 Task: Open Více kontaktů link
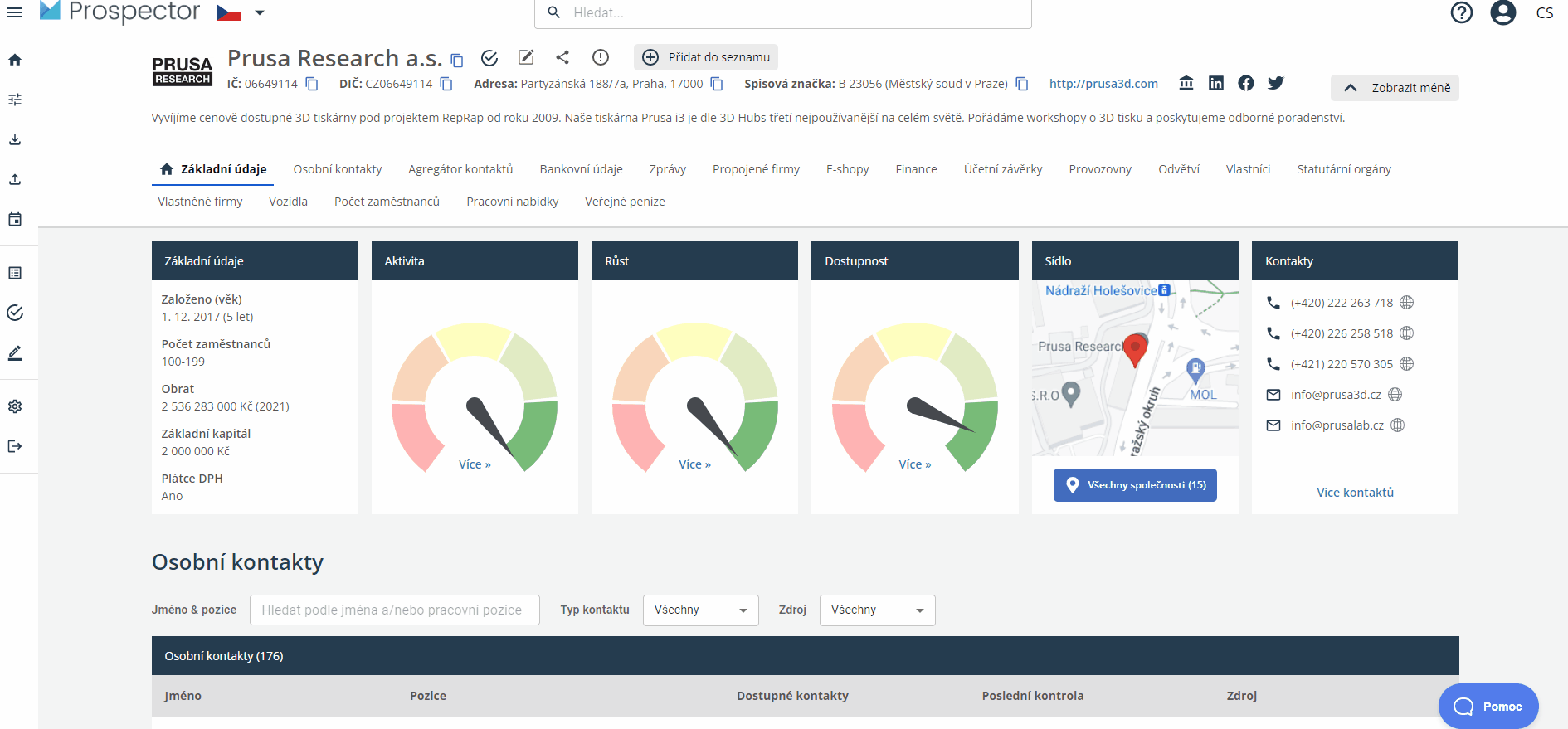pos(1355,493)
